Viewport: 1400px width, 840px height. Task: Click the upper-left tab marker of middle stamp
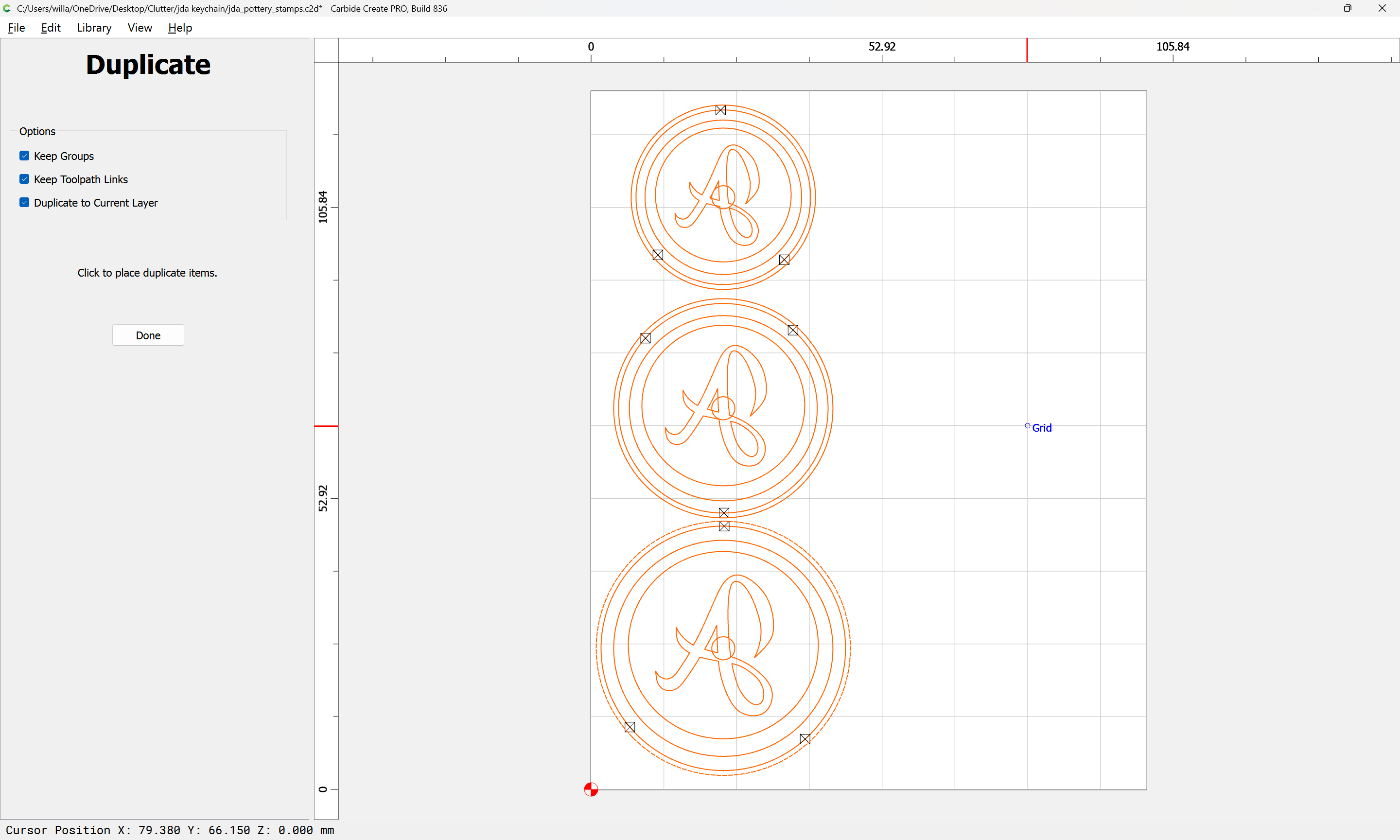click(645, 338)
